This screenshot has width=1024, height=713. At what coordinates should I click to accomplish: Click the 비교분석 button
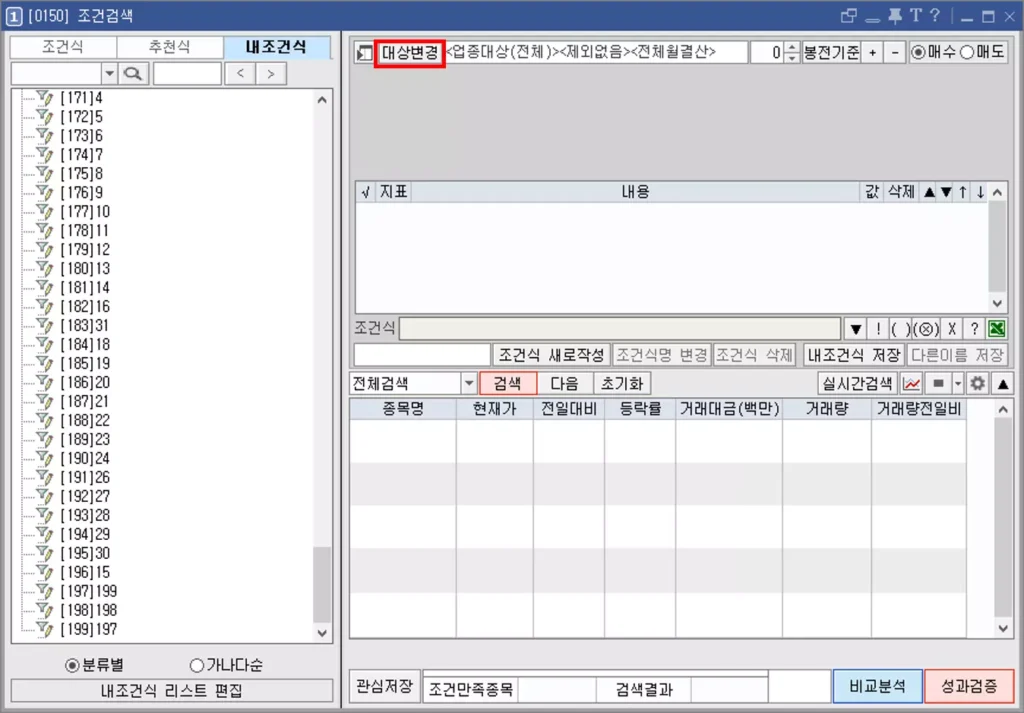[877, 686]
